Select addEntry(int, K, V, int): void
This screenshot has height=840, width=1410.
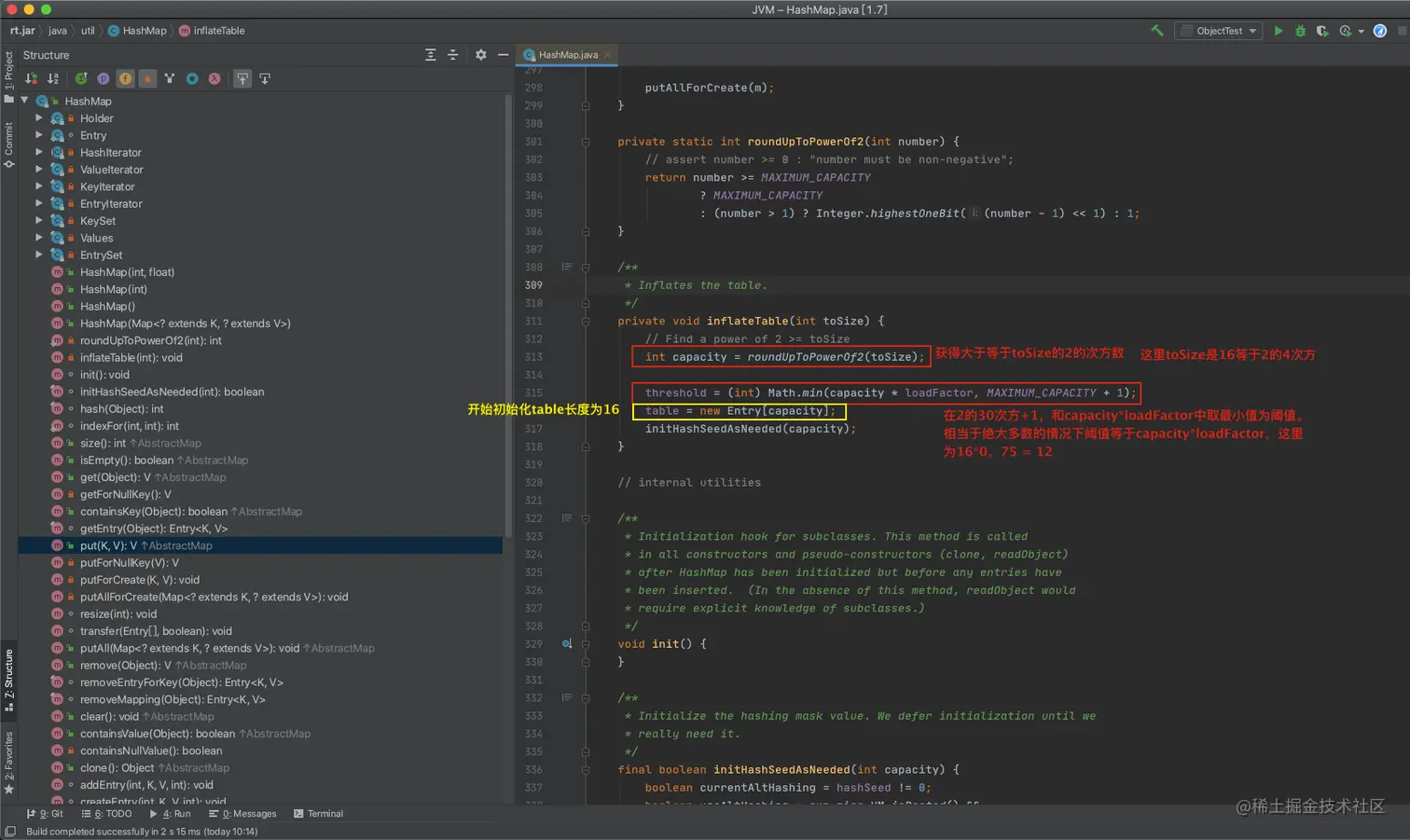pyautogui.click(x=146, y=785)
